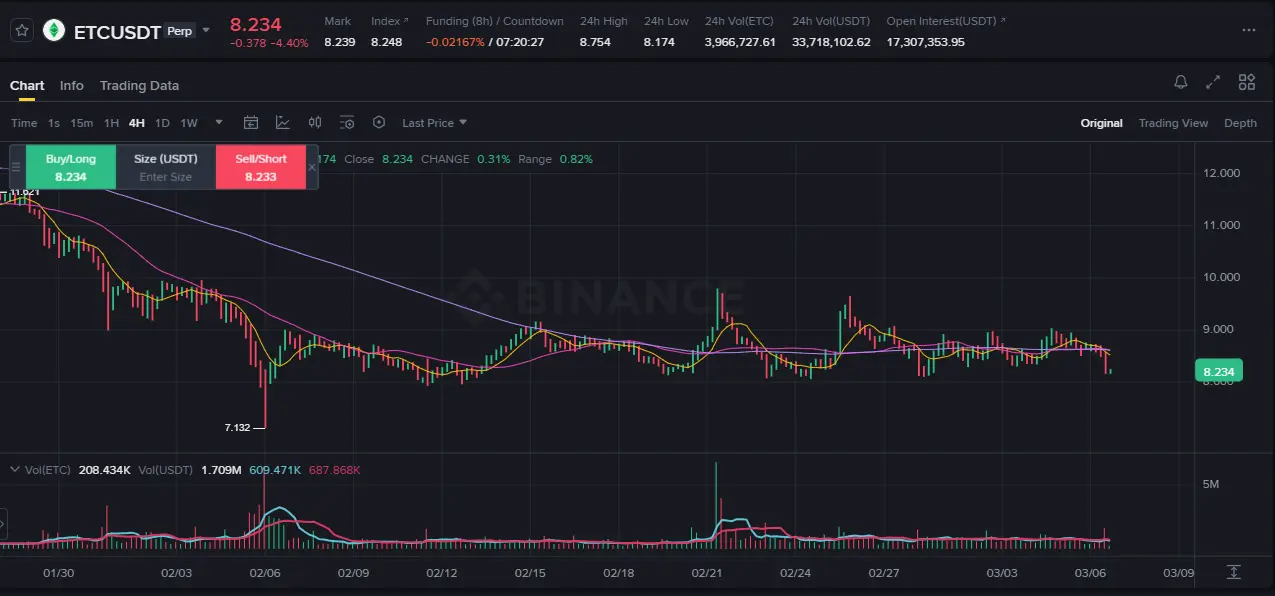Click the 03/06 date axis label

point(1090,573)
